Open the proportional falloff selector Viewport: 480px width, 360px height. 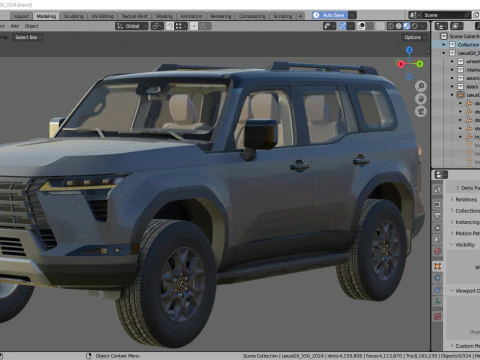point(205,26)
